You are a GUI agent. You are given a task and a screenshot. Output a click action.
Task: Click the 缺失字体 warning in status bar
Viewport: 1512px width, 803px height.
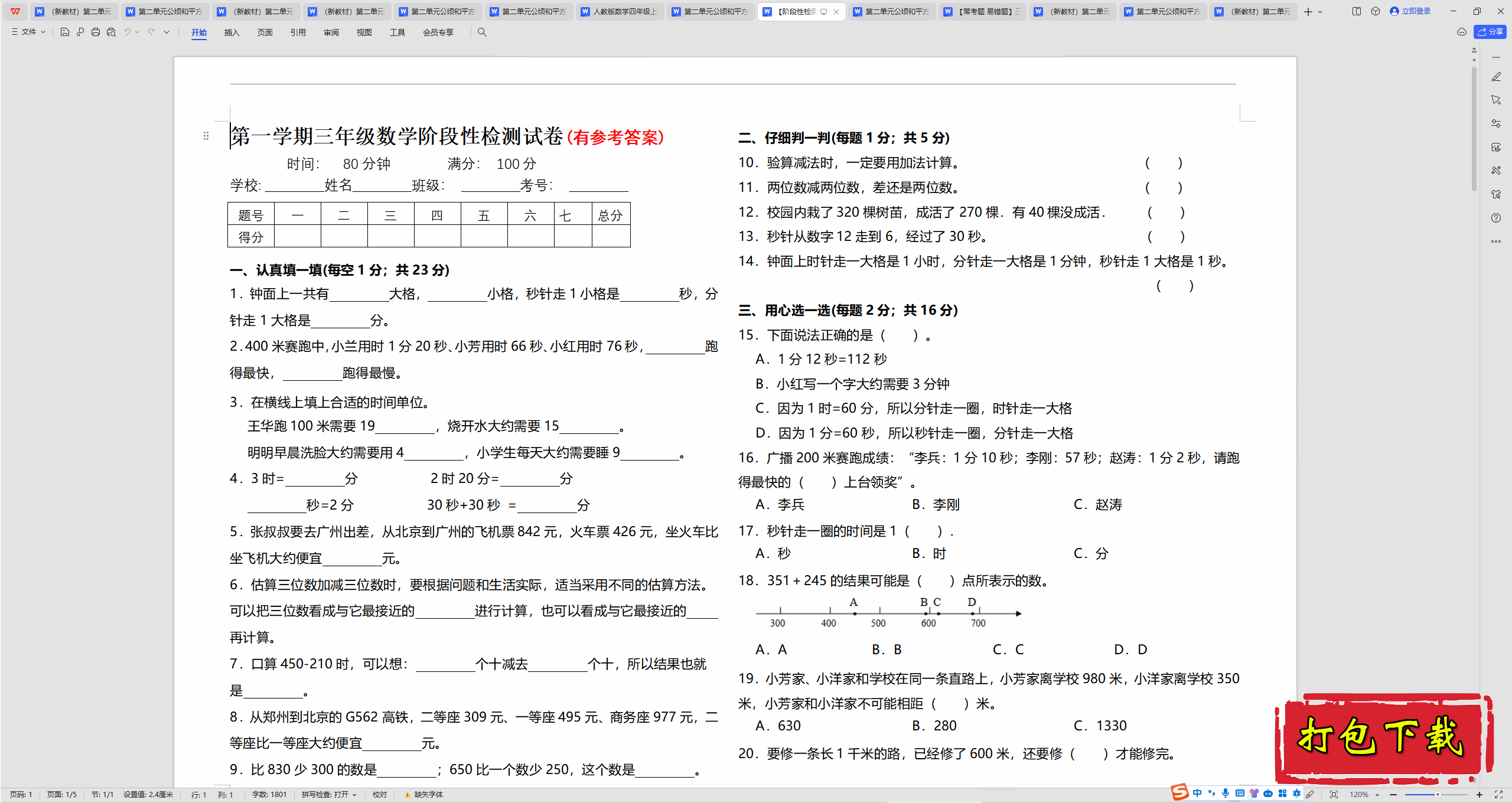(x=423, y=795)
